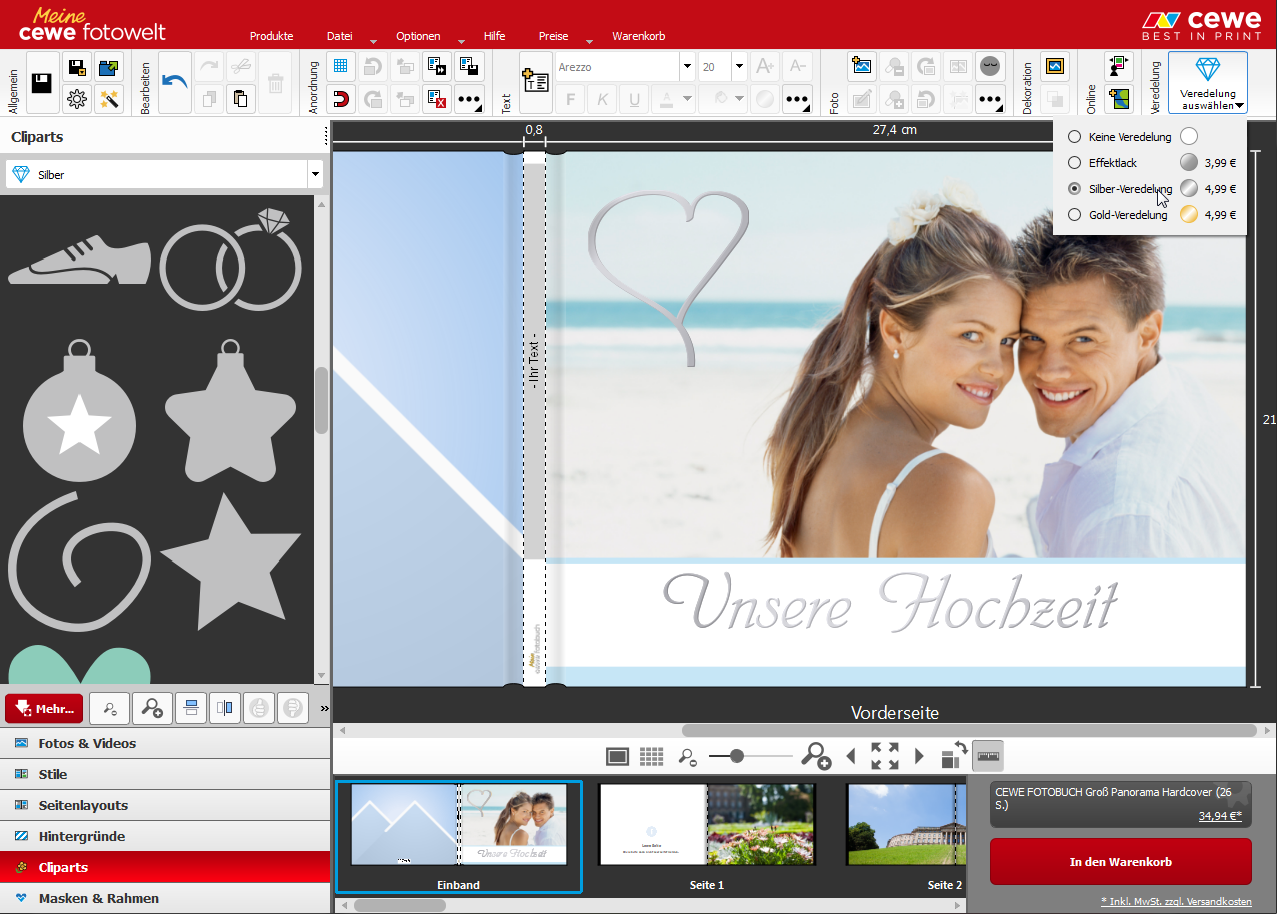The height and width of the screenshot is (914, 1277).
Task: Select Keine Veredelung radio option
Action: (x=1074, y=137)
